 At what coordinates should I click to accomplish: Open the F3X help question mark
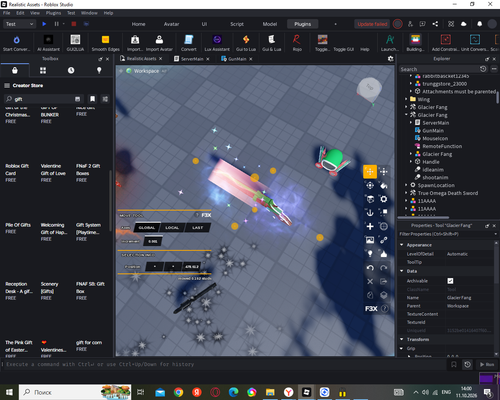coord(384,309)
